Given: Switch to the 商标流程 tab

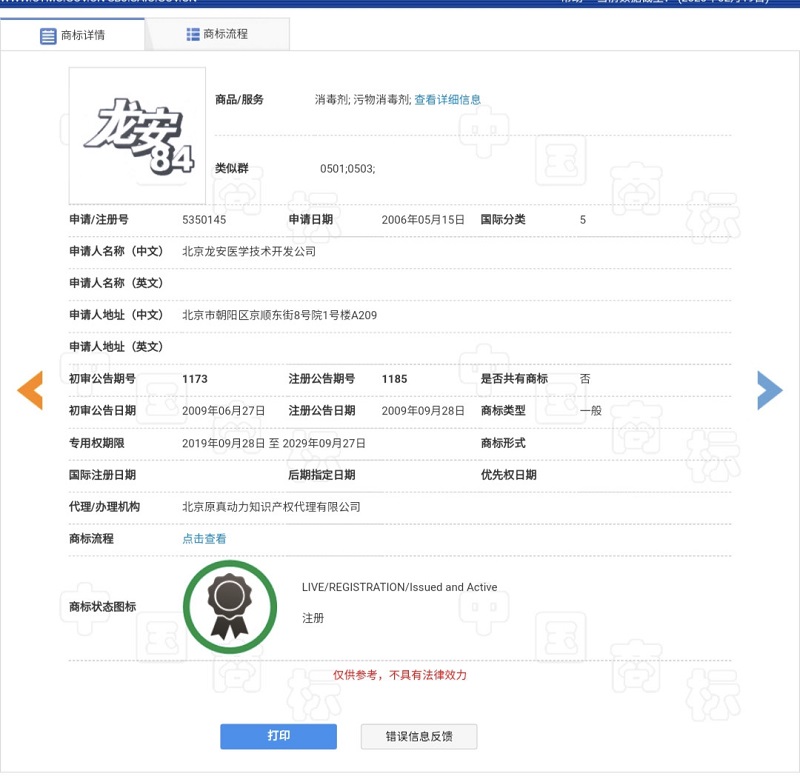Looking at the screenshot, I should [225, 34].
